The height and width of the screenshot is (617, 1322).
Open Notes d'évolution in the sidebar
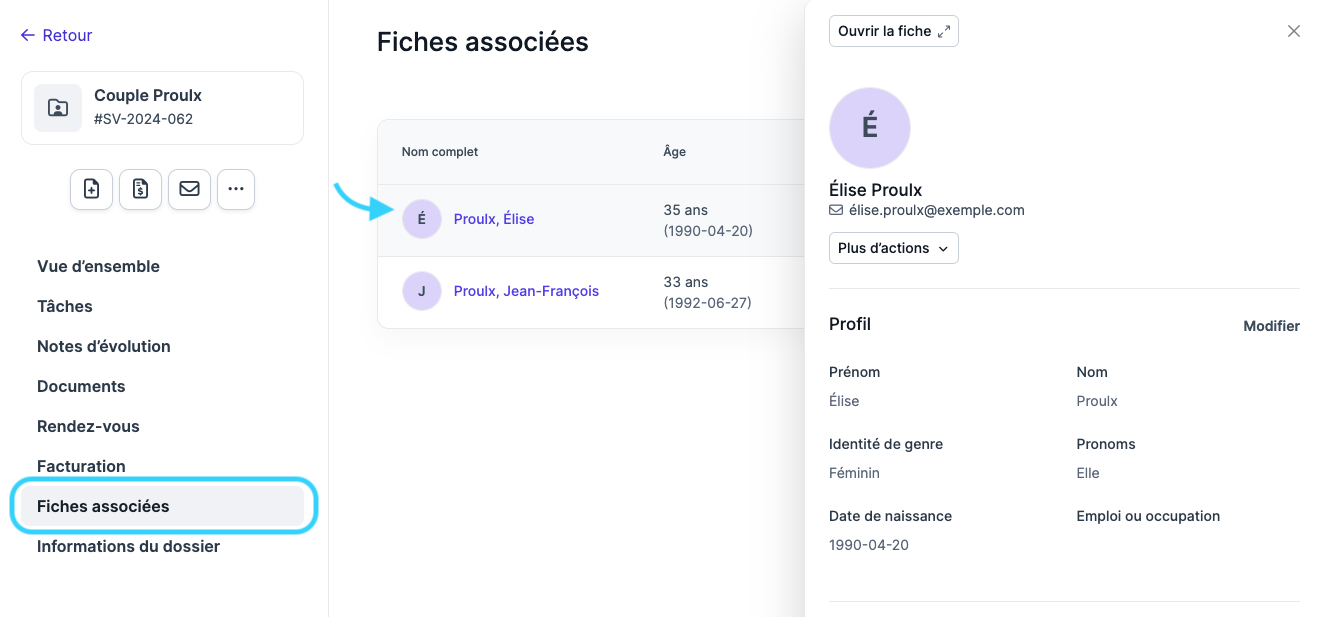[104, 346]
